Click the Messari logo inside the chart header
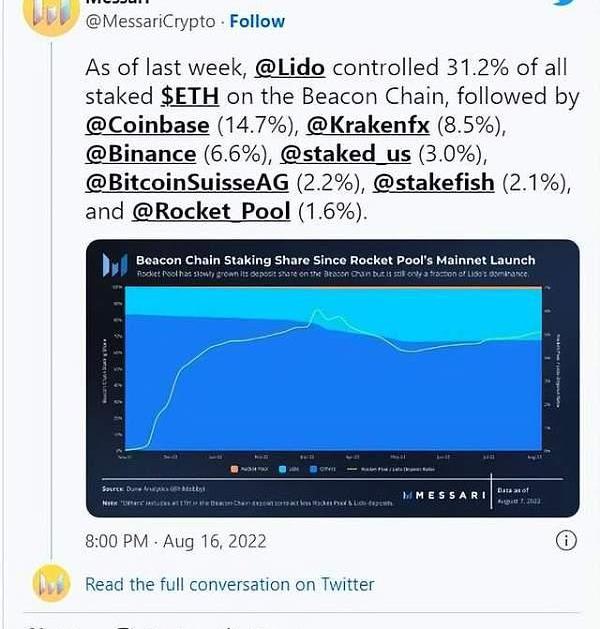 coord(115,264)
